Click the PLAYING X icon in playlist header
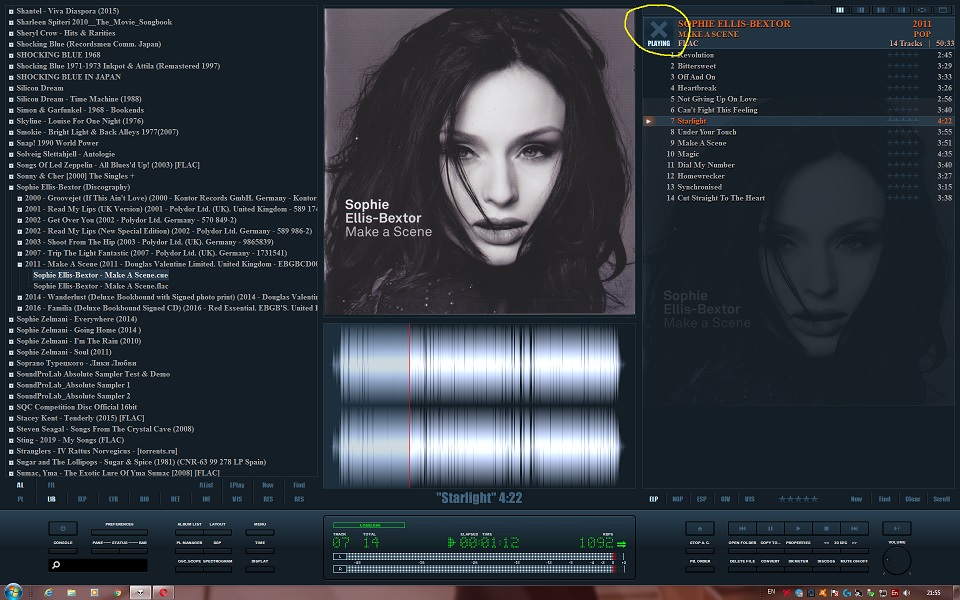This screenshot has height=600, width=960. pyautogui.click(x=658, y=32)
